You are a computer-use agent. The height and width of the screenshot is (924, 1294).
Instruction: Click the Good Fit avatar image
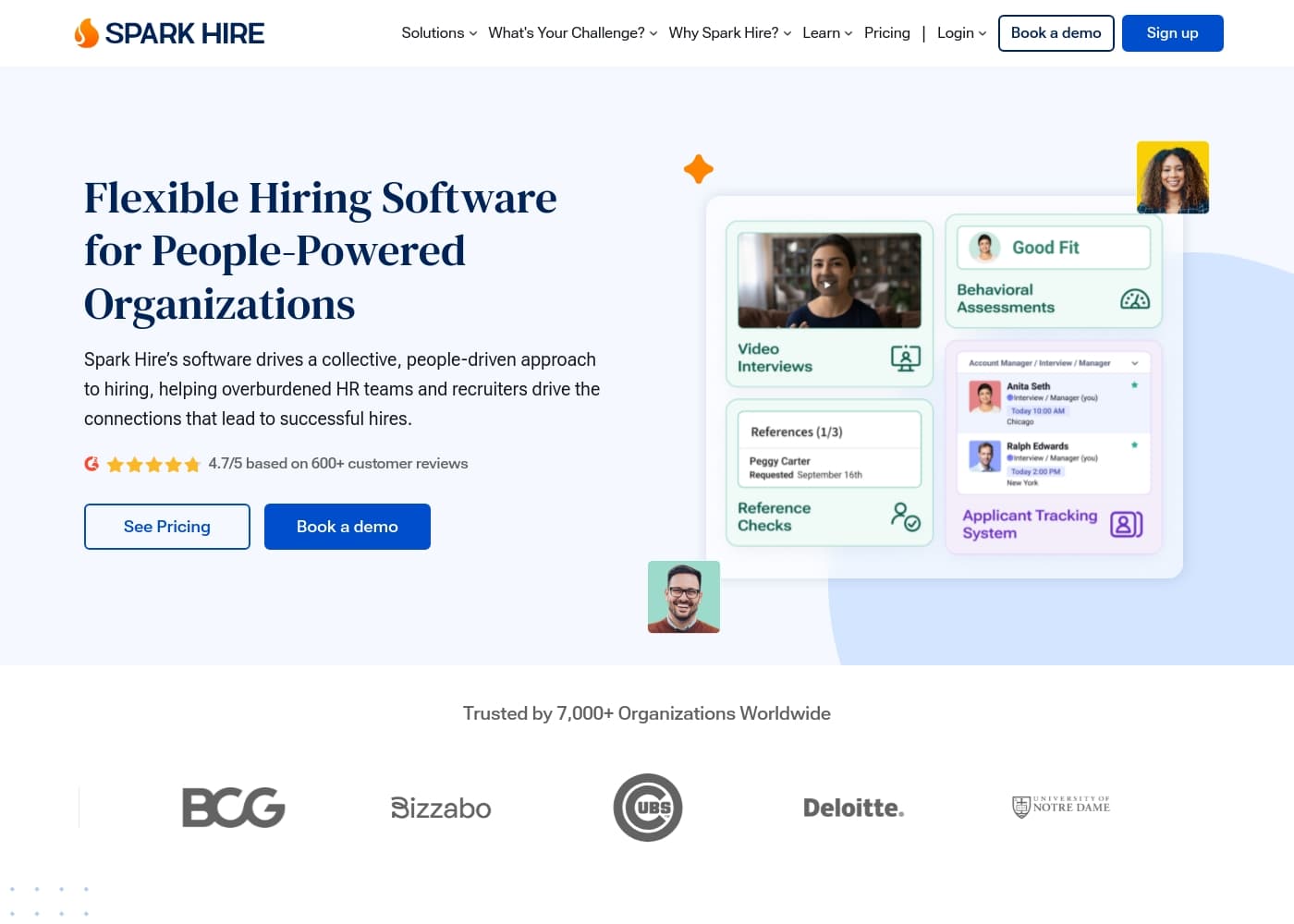click(x=985, y=248)
